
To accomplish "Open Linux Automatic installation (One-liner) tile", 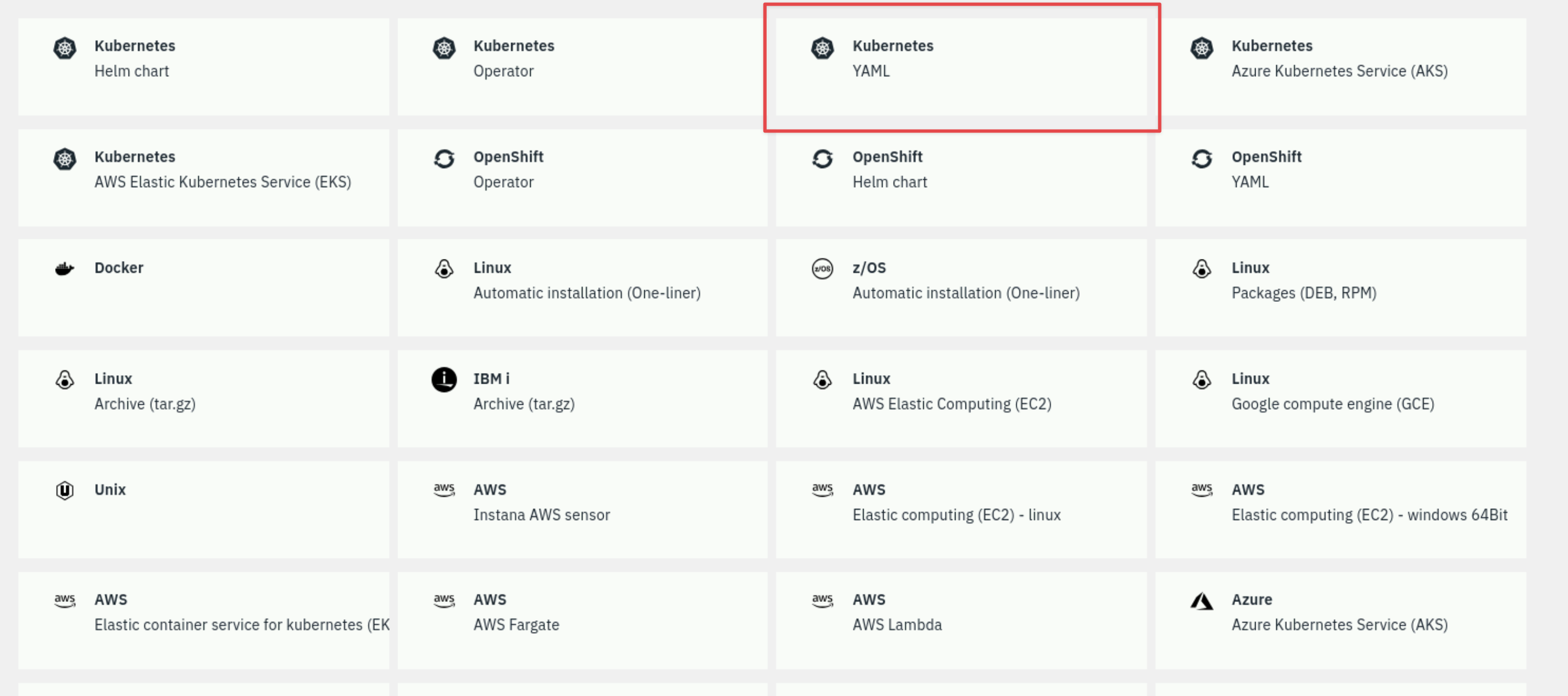I will pos(582,288).
